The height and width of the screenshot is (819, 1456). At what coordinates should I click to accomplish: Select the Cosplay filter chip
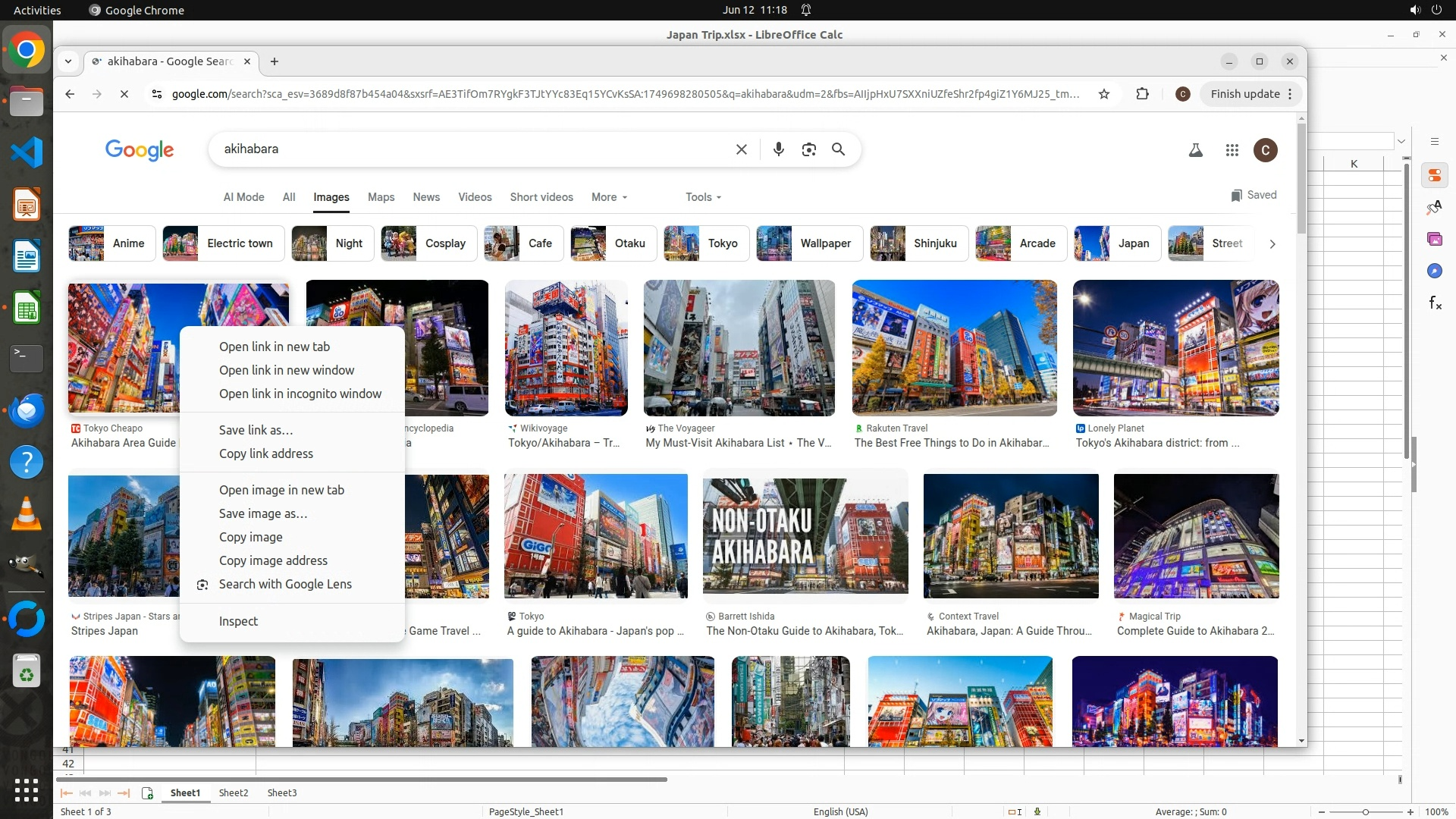click(429, 243)
